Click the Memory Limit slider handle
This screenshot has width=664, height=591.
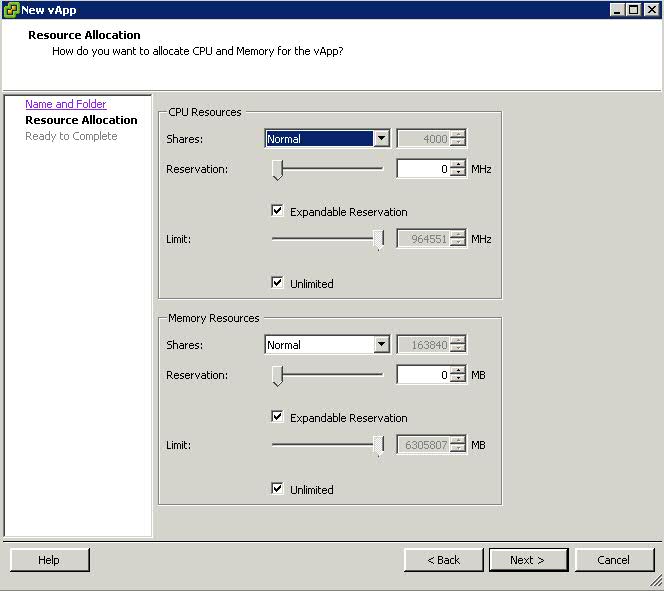point(379,446)
